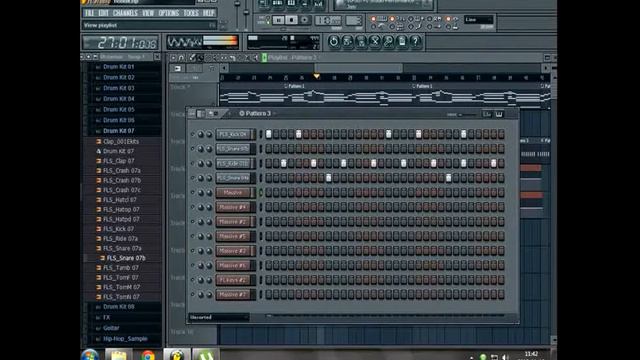Toggle pattern/song mode switch beside play button
Image resolution: width=640 pixels, height=360 pixels.
tap(267, 20)
